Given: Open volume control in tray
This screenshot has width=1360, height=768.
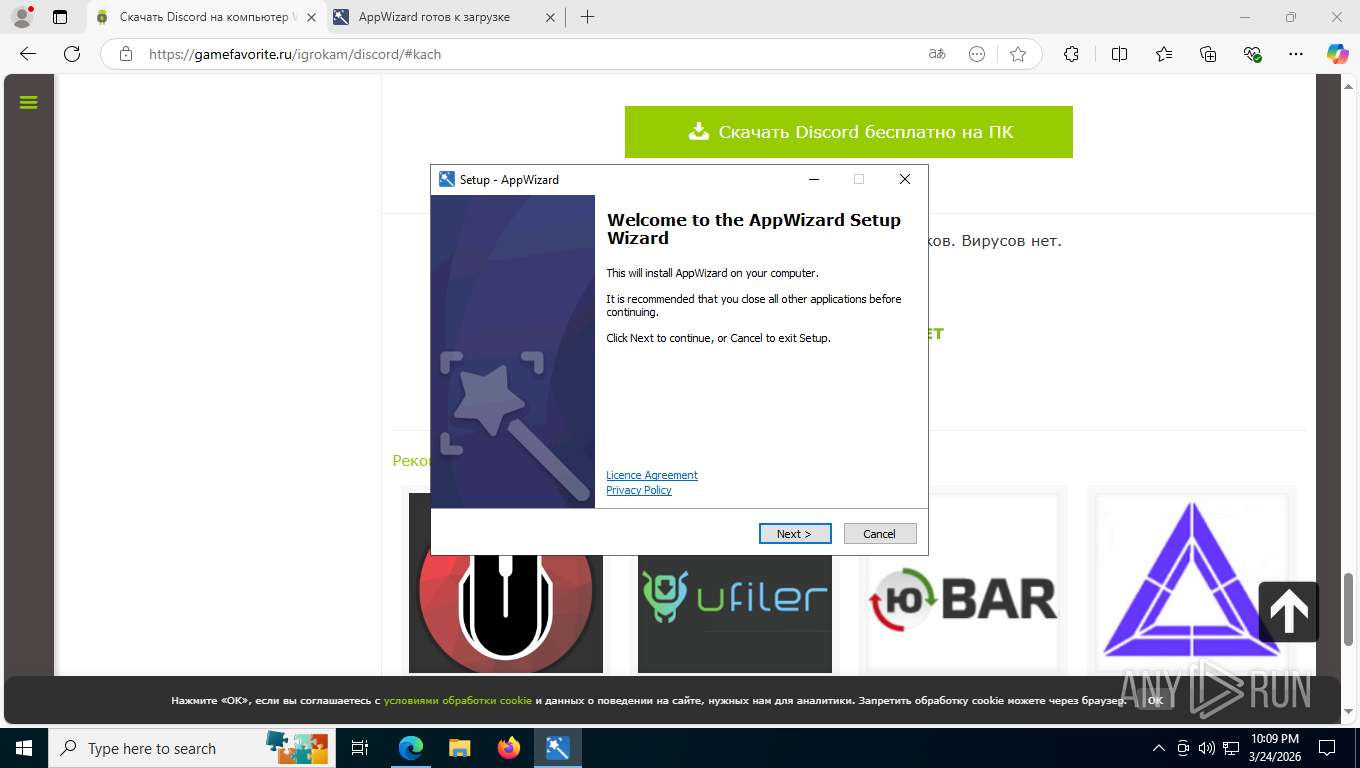Looking at the screenshot, I should [x=1207, y=748].
